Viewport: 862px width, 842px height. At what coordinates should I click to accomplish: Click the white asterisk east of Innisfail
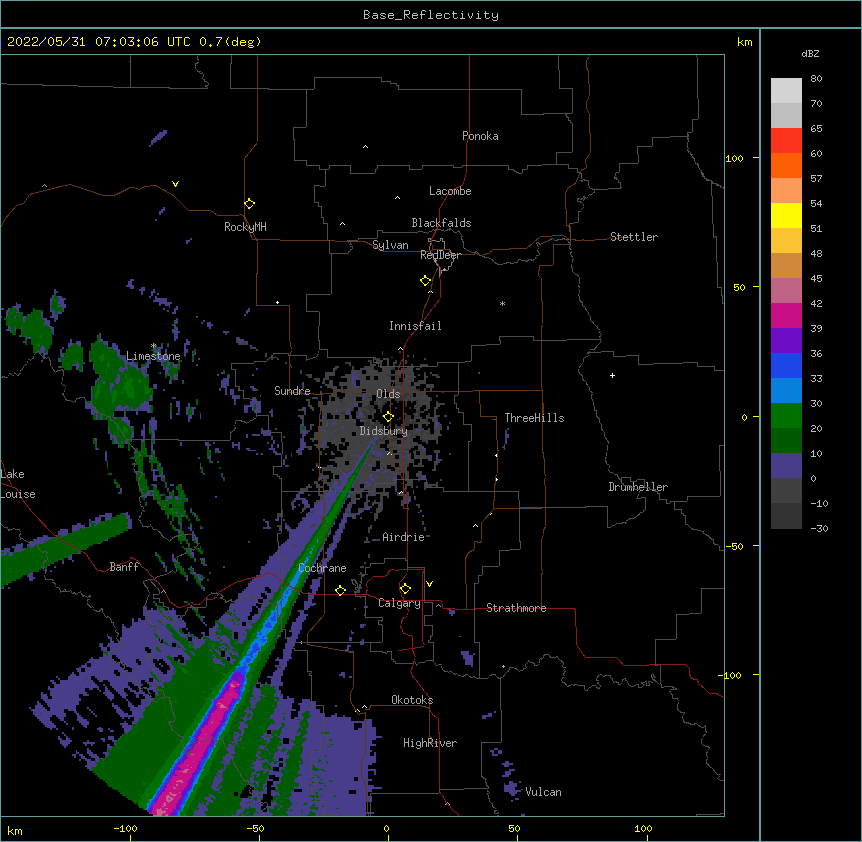[502, 303]
